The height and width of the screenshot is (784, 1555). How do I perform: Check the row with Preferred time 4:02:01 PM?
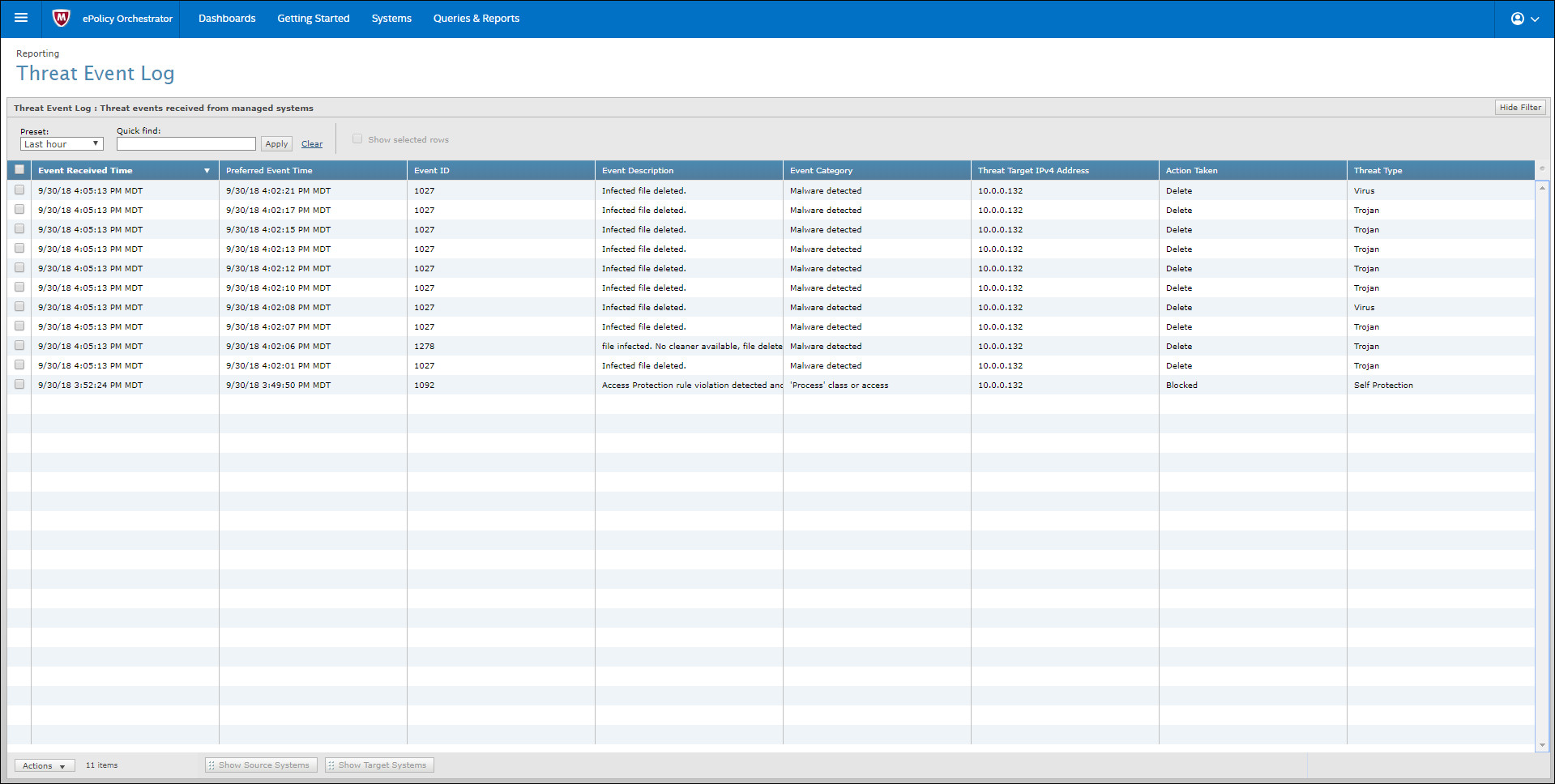(19, 365)
